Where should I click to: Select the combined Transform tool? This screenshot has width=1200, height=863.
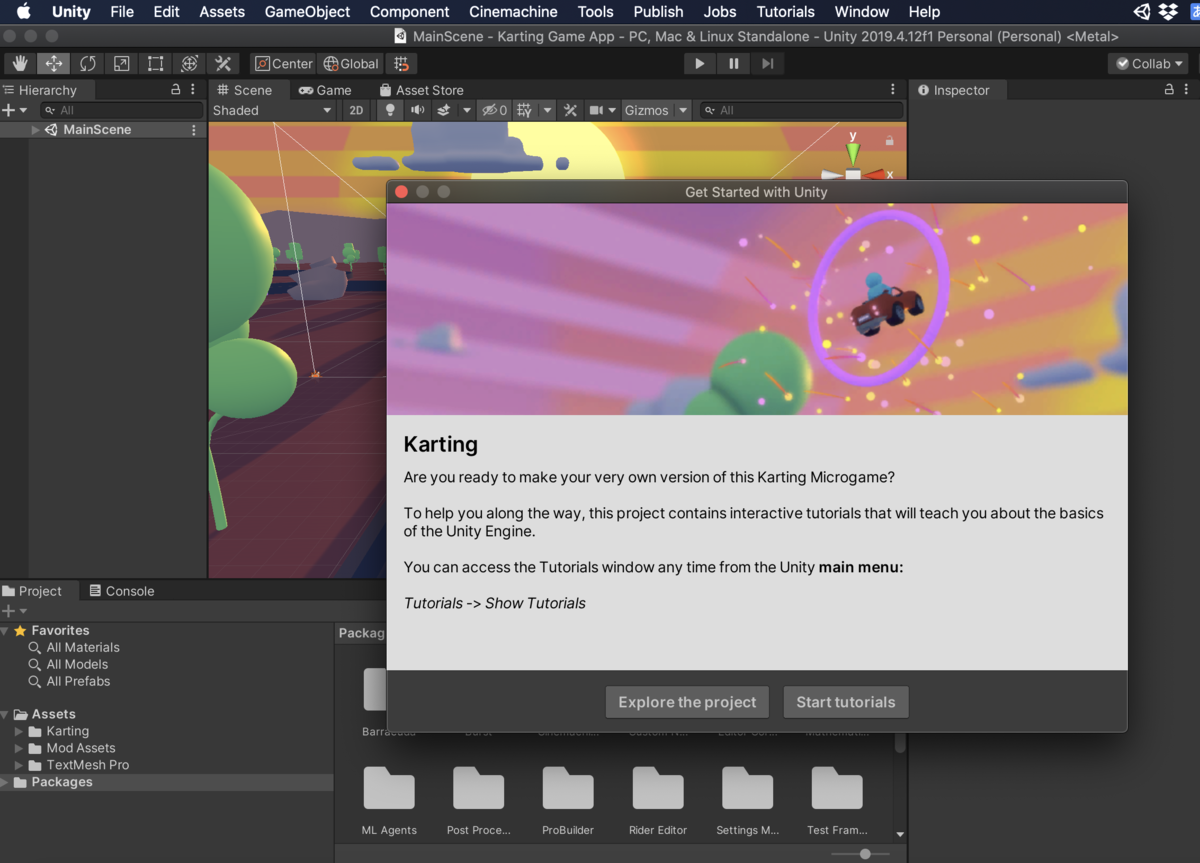190,63
